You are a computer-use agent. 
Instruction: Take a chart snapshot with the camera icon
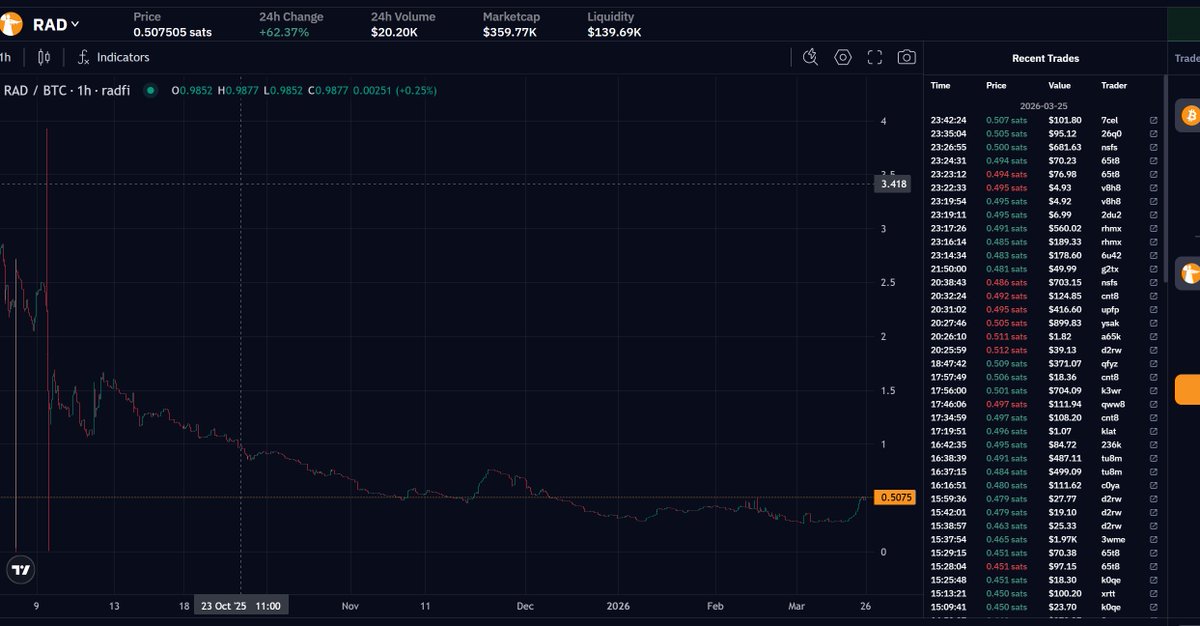pos(907,57)
